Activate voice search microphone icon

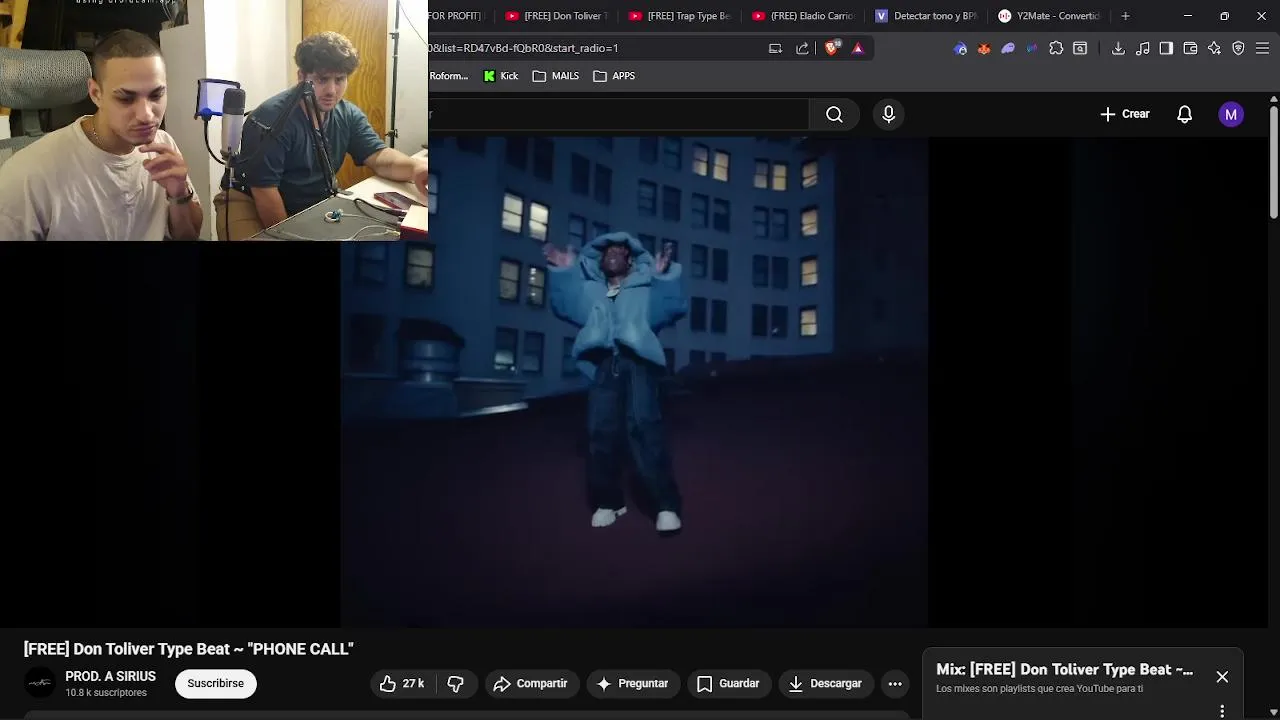coord(888,114)
